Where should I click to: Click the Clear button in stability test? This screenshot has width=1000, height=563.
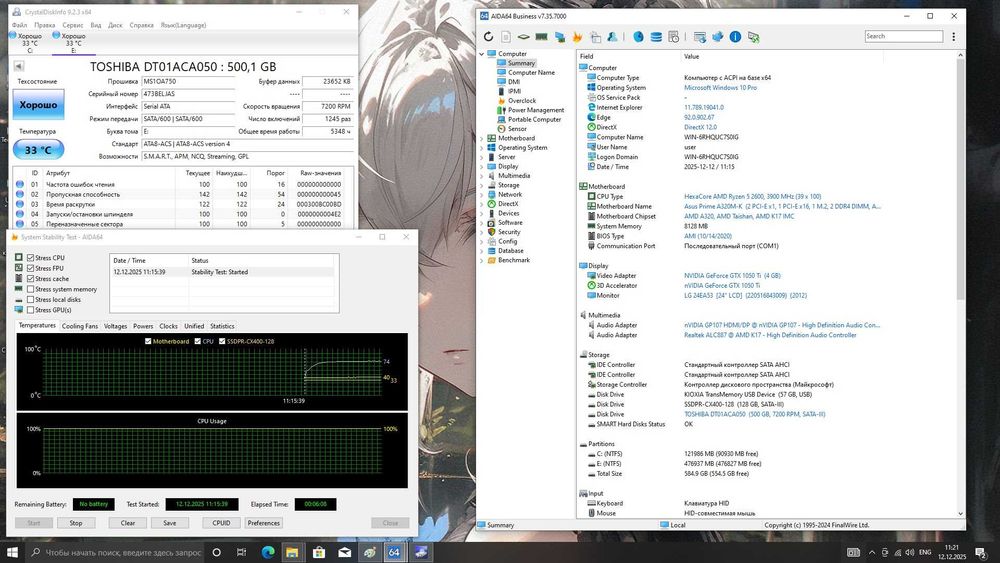point(128,523)
